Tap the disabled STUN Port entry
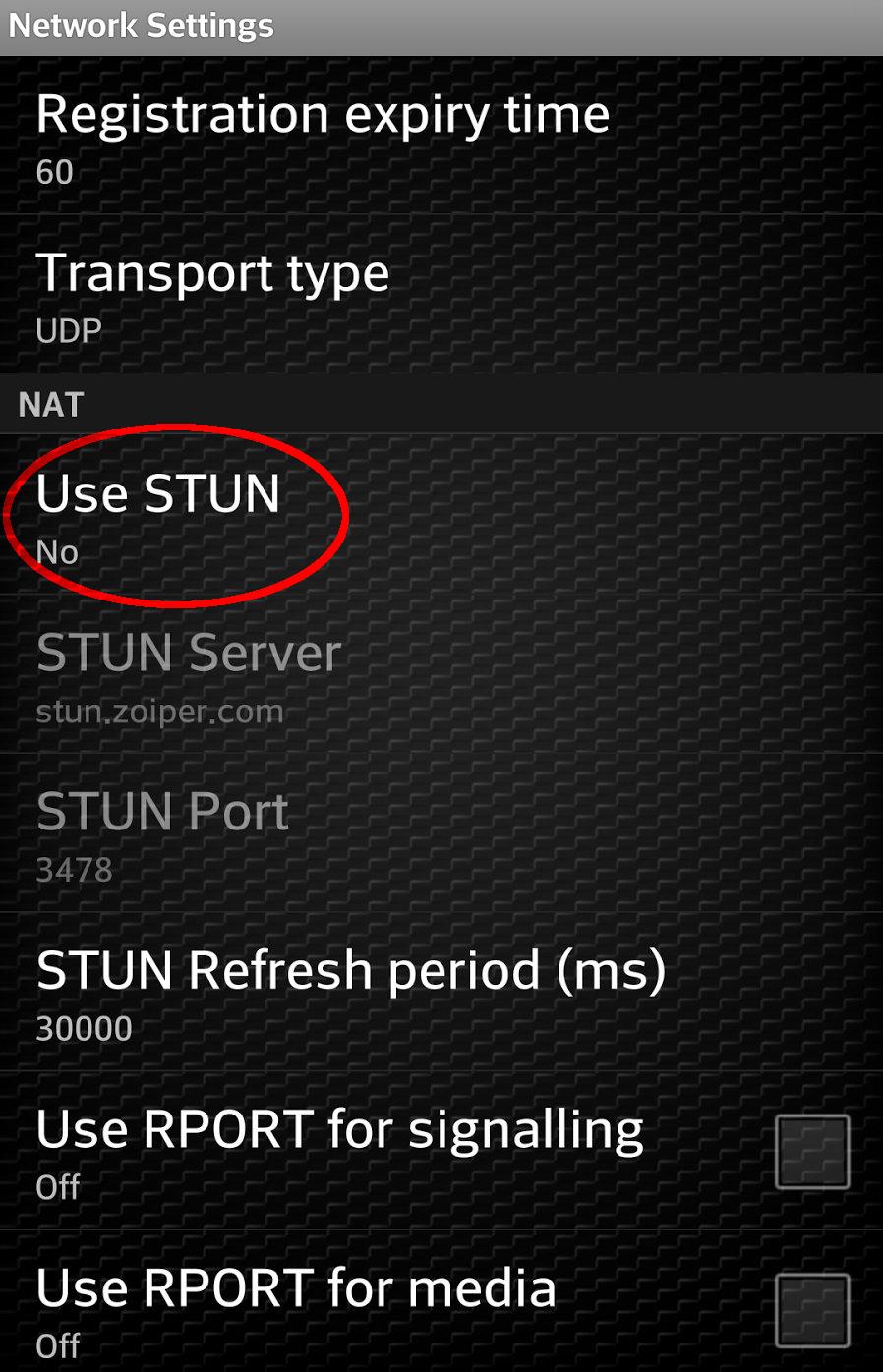 pos(441,833)
